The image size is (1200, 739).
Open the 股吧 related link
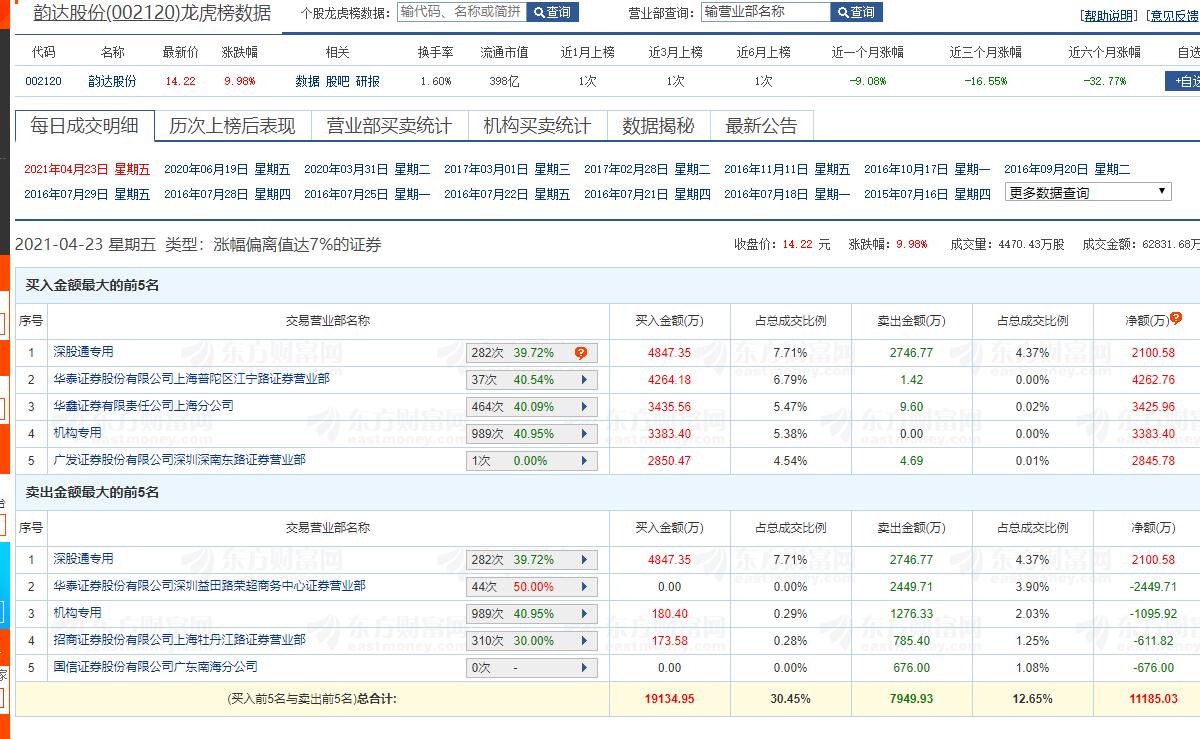click(337, 81)
